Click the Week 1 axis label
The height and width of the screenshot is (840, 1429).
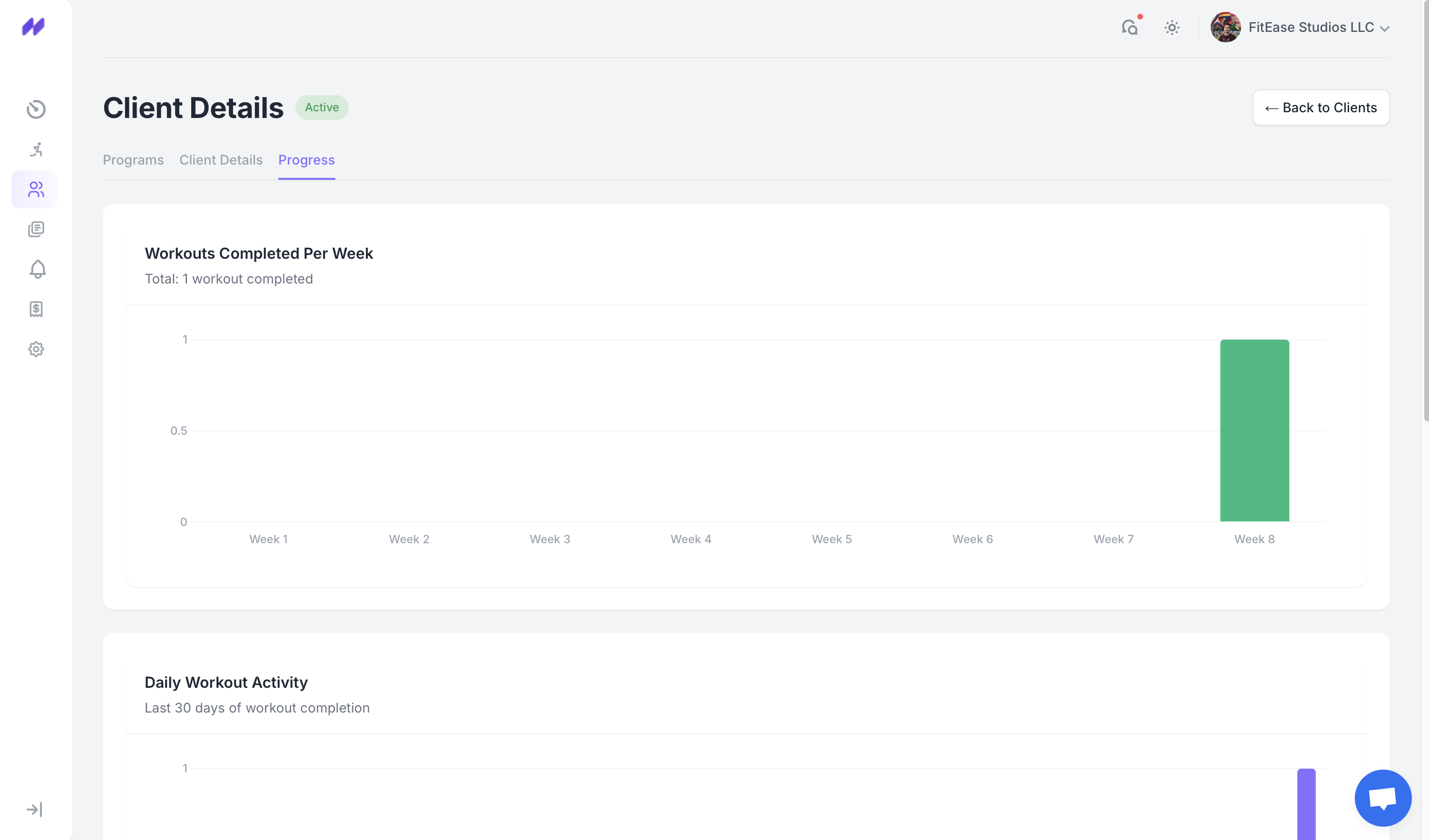[268, 539]
